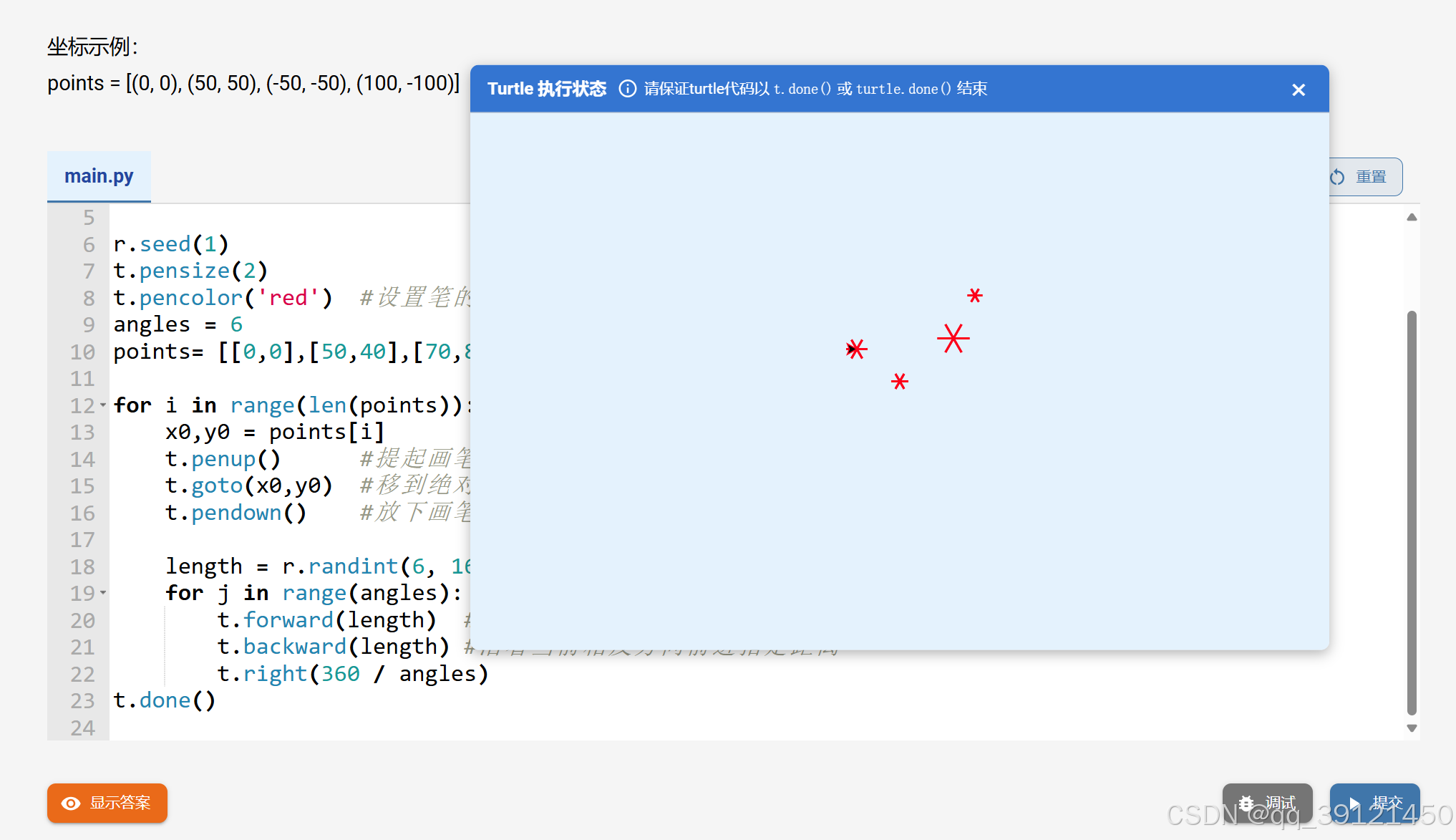The width and height of the screenshot is (1456, 840).
Task: Click the eye icon on 显示答案 button
Action: (71, 803)
